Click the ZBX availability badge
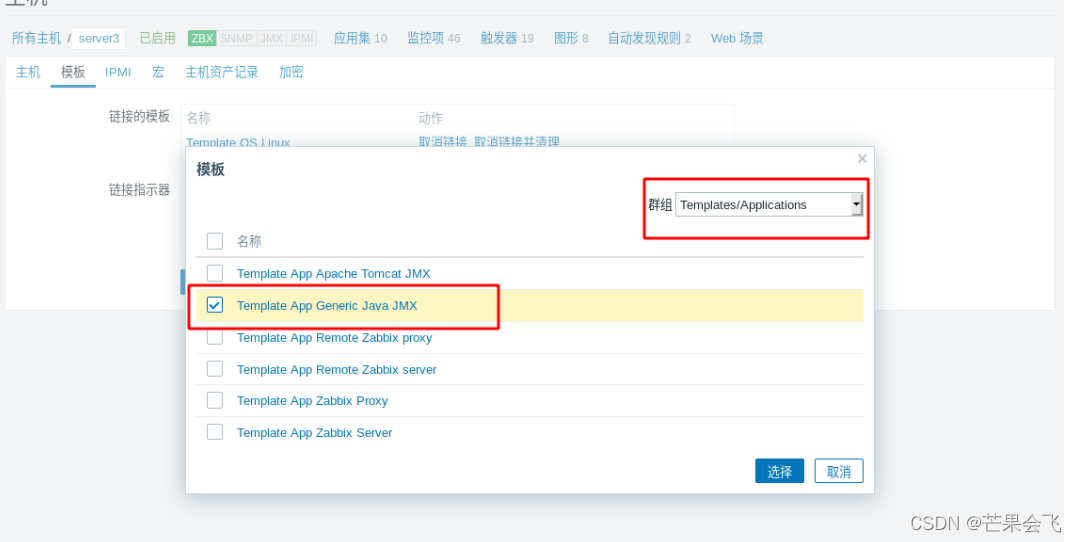 pyautogui.click(x=202, y=38)
